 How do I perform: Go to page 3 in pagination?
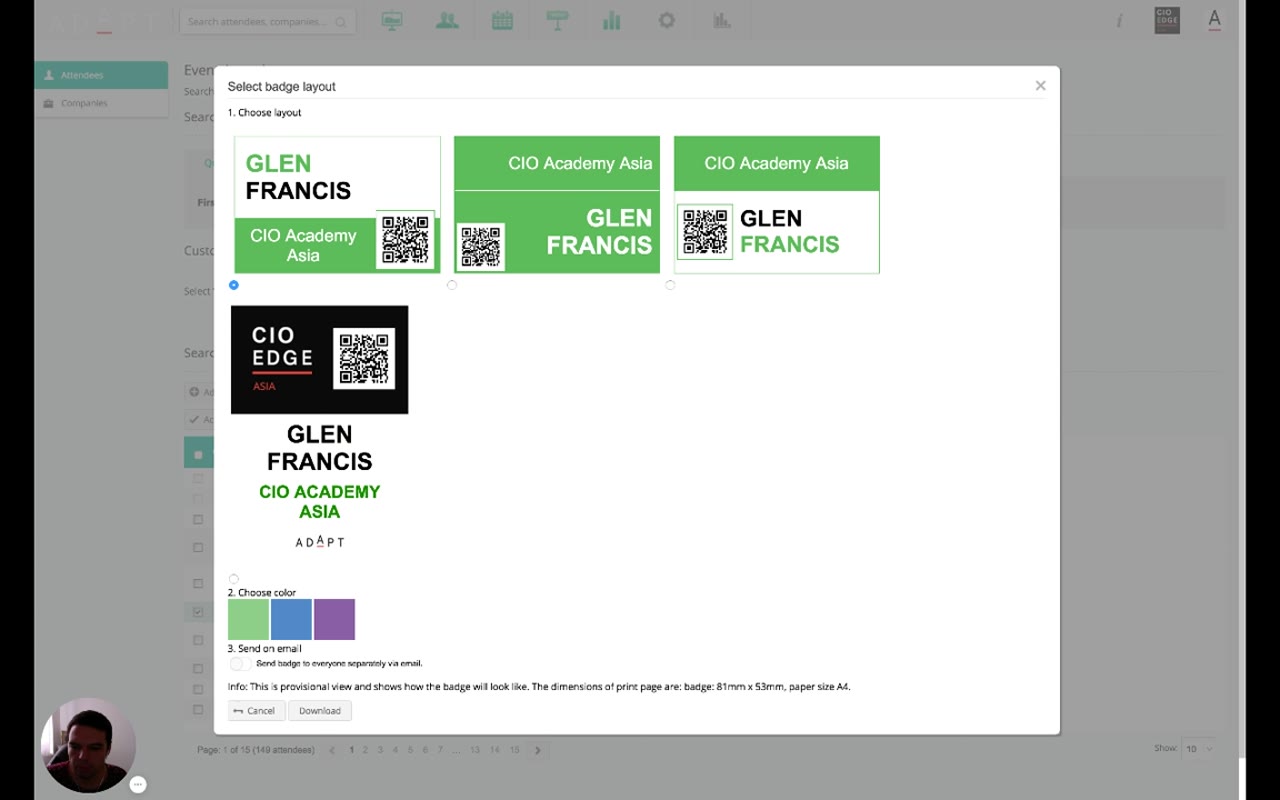click(x=380, y=750)
